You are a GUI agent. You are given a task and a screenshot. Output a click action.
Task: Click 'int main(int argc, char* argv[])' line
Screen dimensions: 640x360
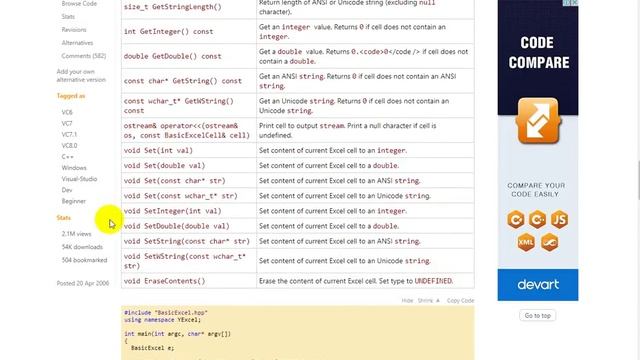[178, 334]
